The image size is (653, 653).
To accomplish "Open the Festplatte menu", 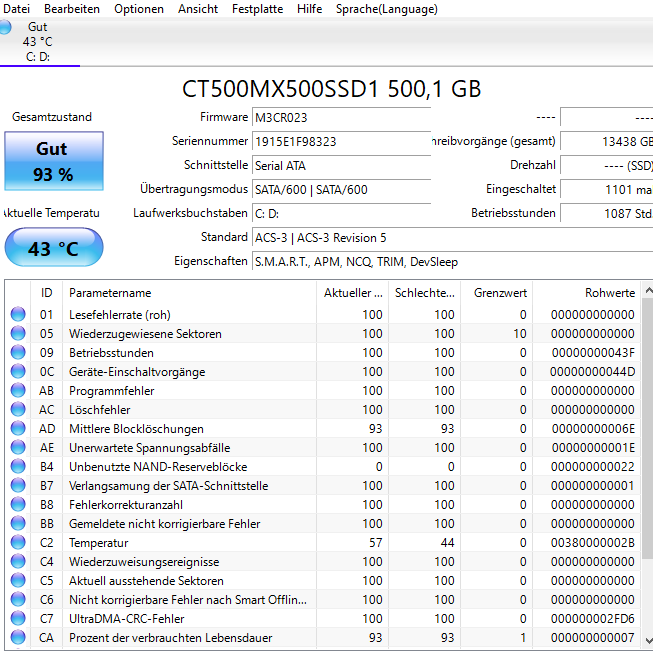I will (257, 9).
